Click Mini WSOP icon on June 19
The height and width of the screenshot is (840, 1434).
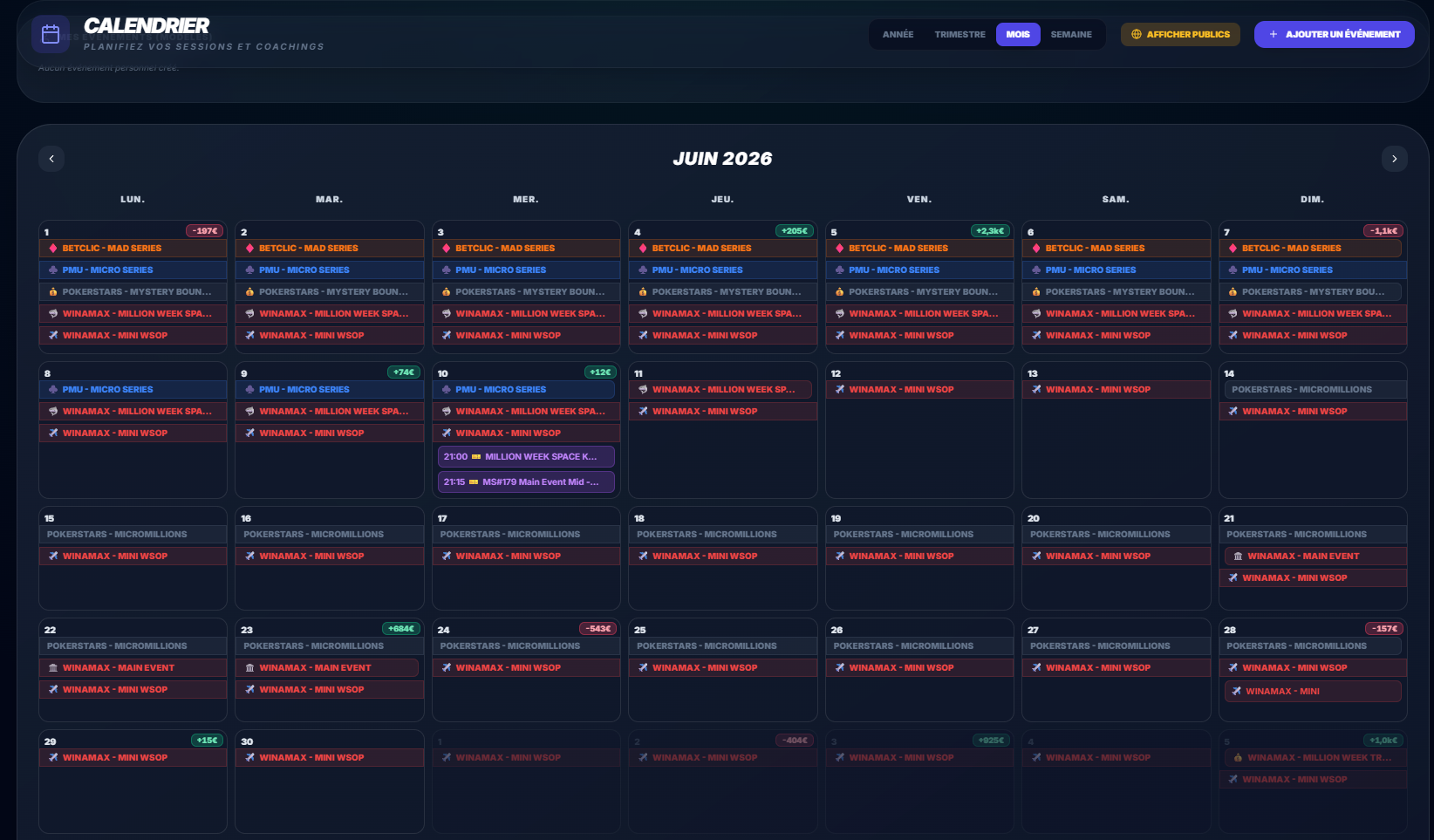click(840, 557)
